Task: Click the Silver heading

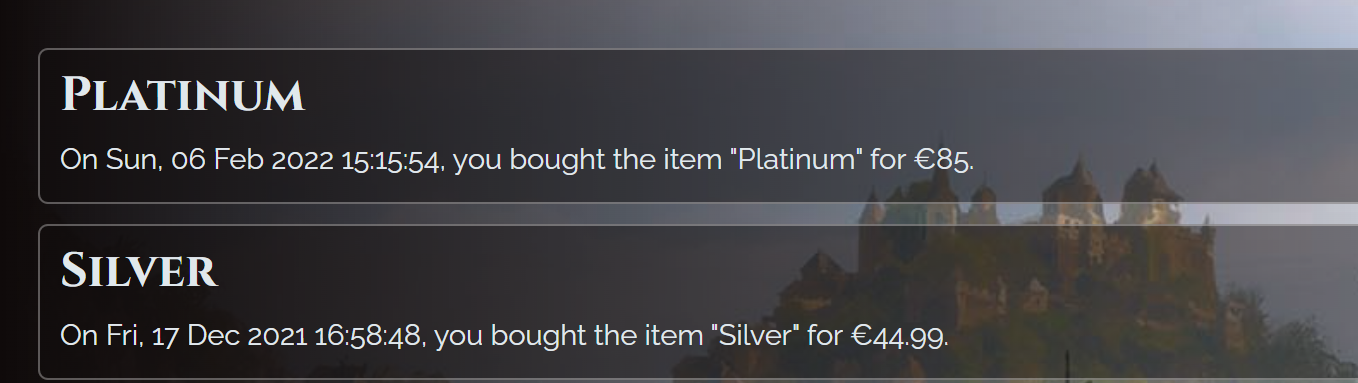Action: click(139, 271)
